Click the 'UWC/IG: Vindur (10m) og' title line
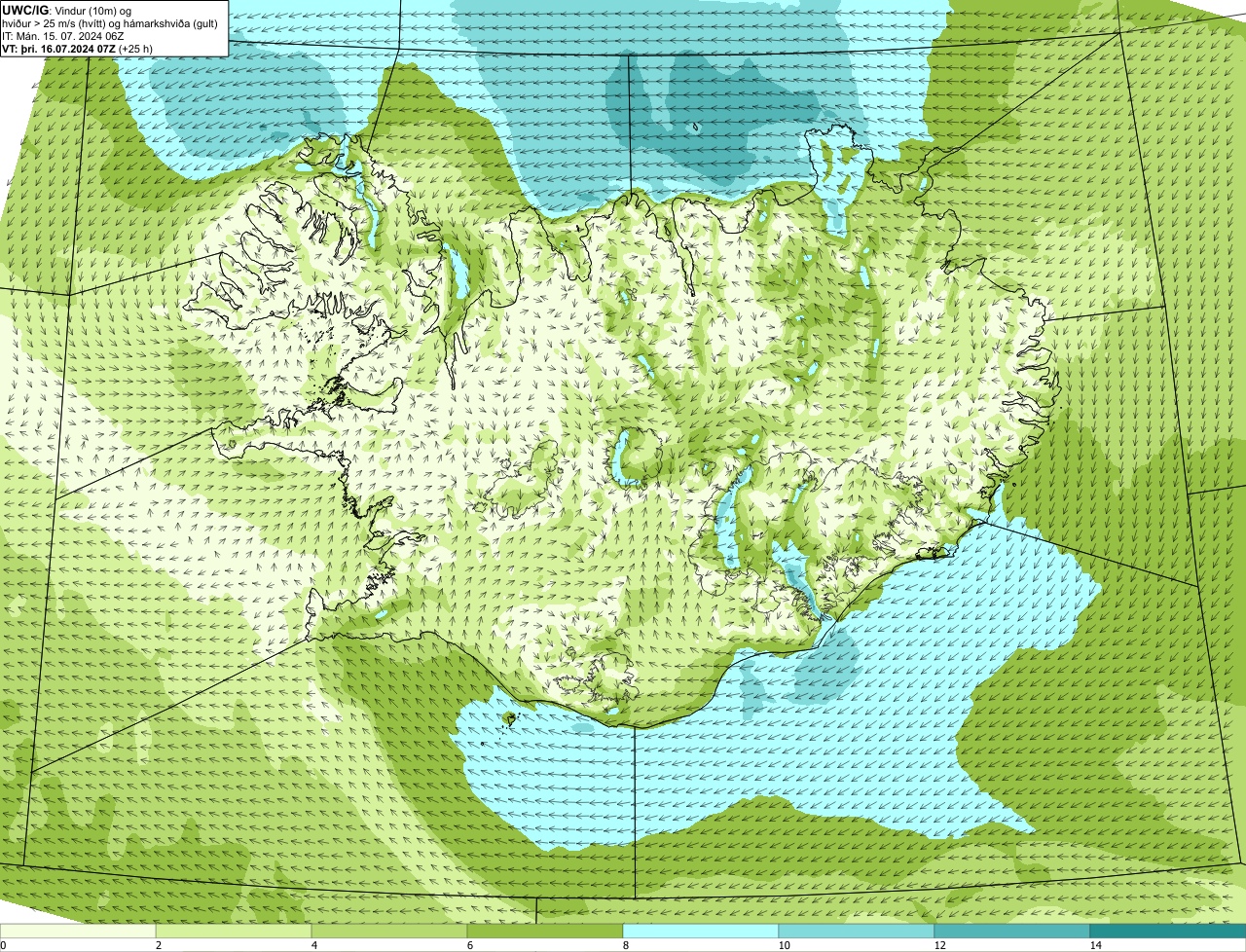Viewport: 1246px width, 952px height. coord(67,11)
